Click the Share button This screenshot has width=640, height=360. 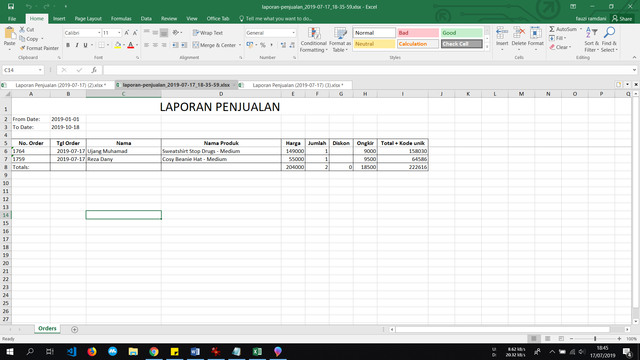coord(622,19)
